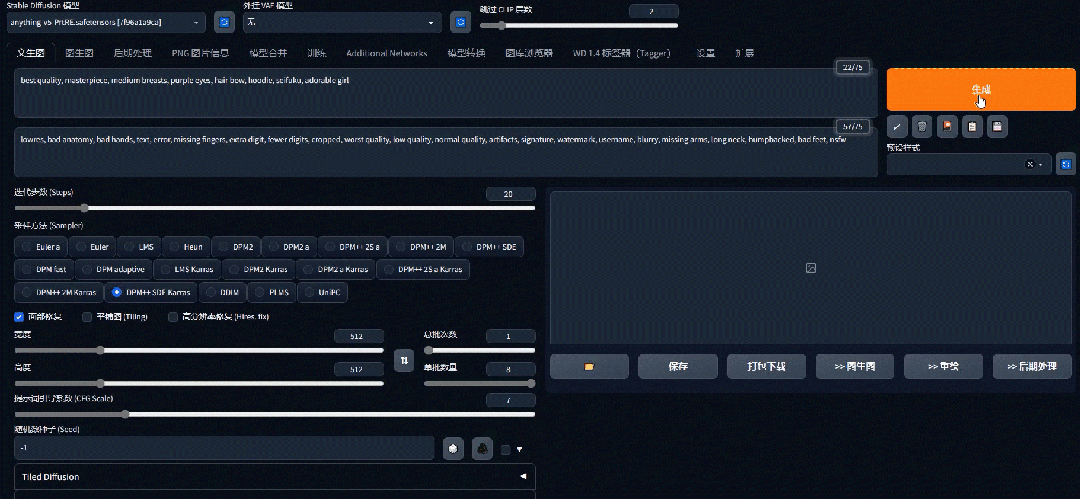Image resolution: width=1080 pixels, height=499 pixels.
Task: Refresh the Stable Diffusion model list
Action: click(224, 22)
